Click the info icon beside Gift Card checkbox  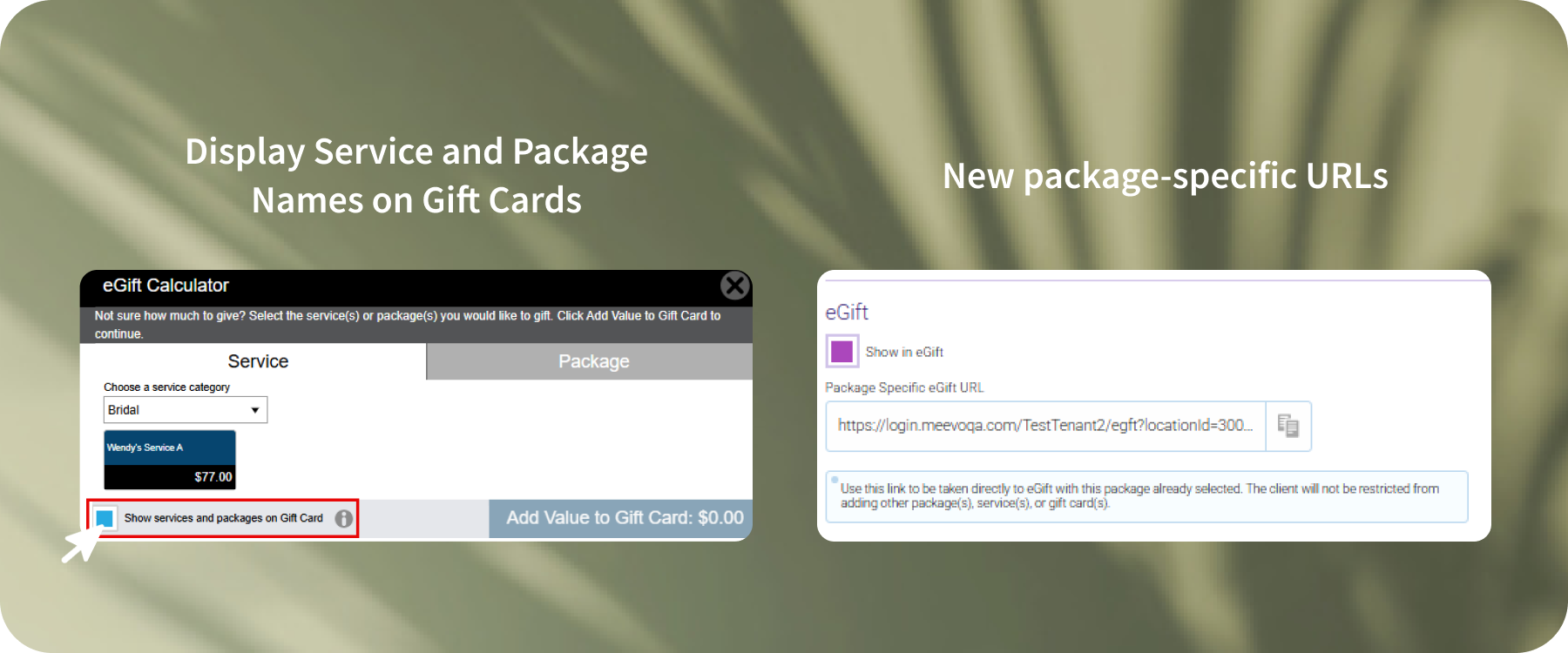click(x=344, y=518)
